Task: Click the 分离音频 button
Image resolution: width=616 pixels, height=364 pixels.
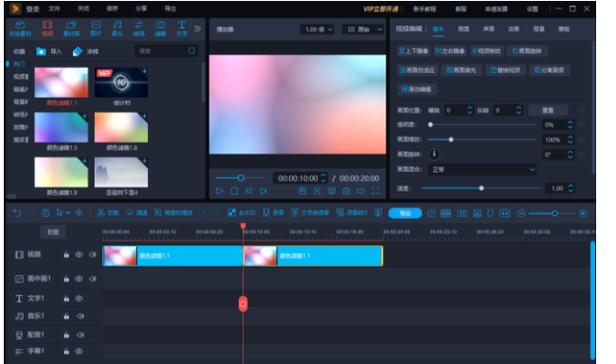Action: [549, 70]
